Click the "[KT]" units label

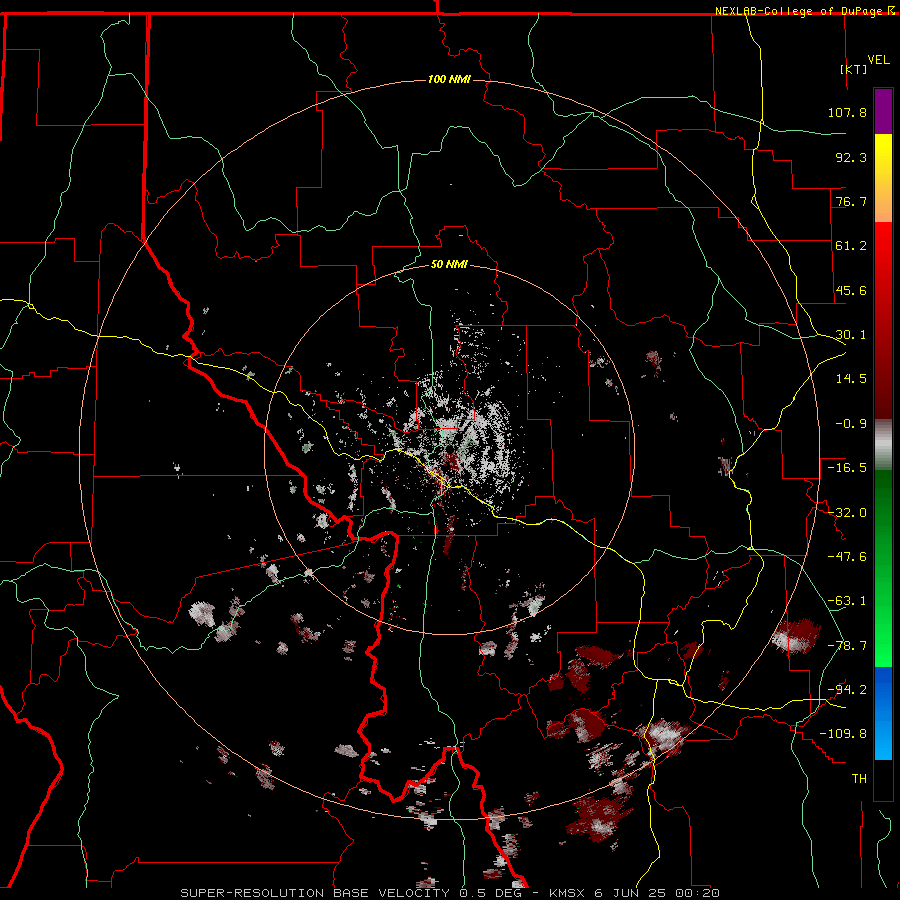click(854, 69)
